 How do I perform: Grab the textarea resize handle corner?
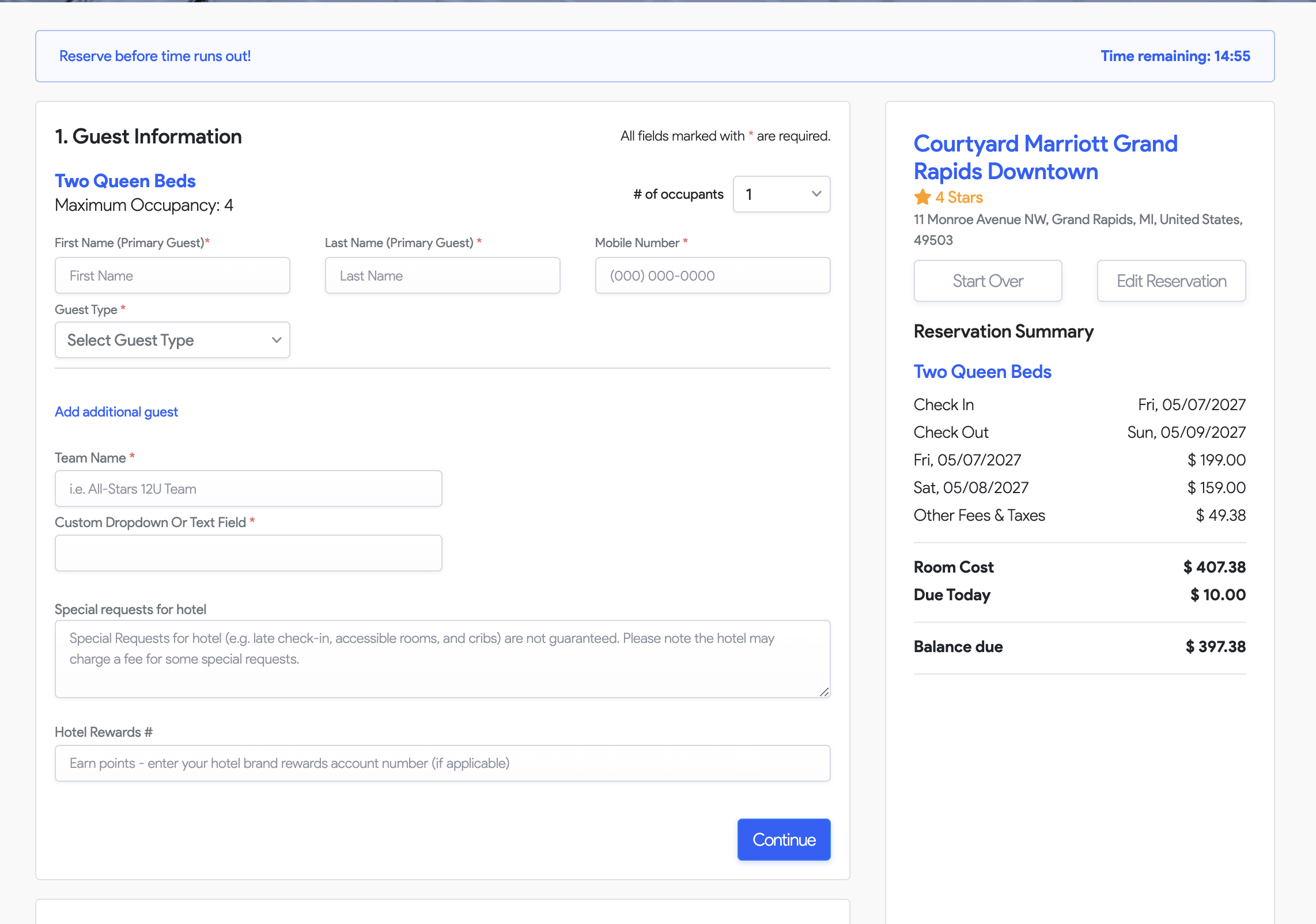[824, 692]
